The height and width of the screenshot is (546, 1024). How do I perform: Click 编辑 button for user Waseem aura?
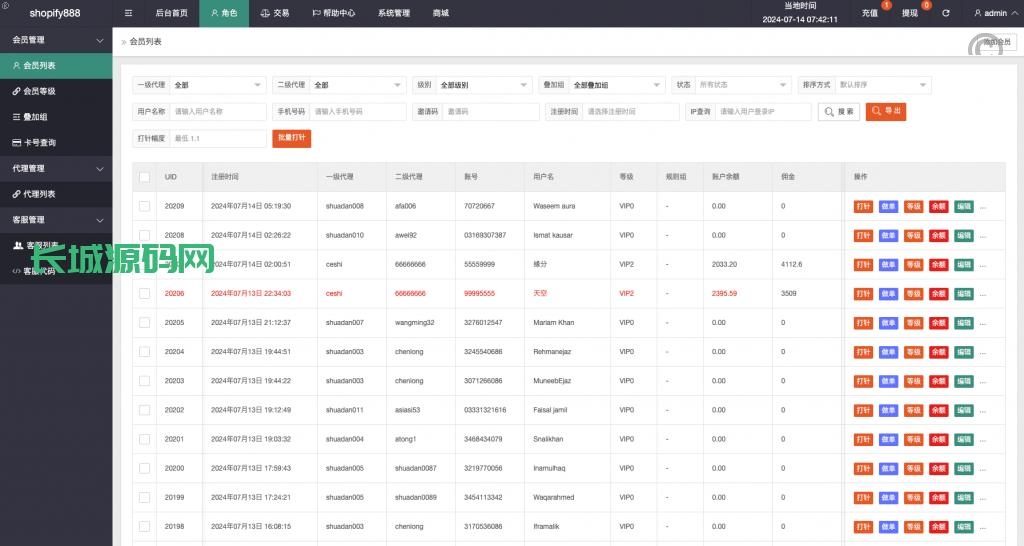tap(963, 207)
